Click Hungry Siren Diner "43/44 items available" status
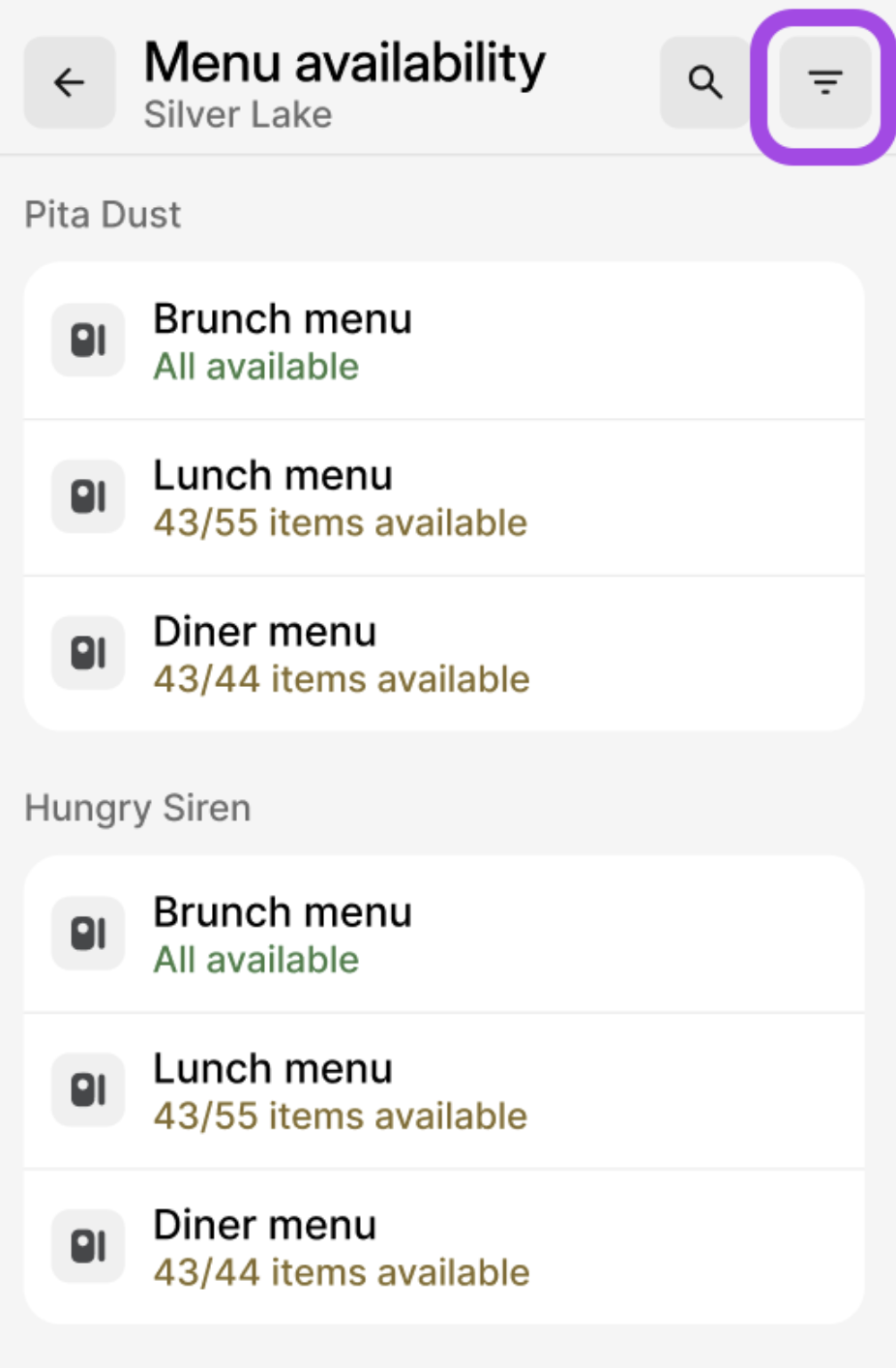The image size is (896, 1368). 342,1273
